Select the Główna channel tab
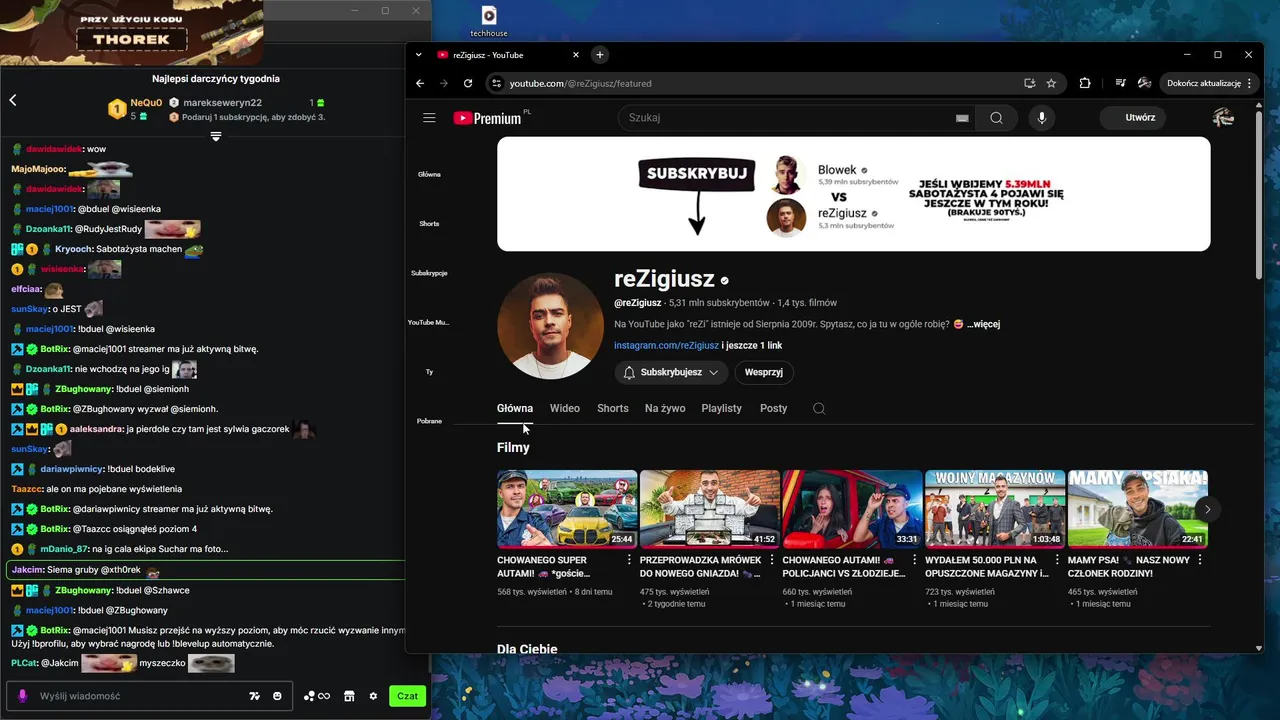1280x720 pixels. pos(515,408)
